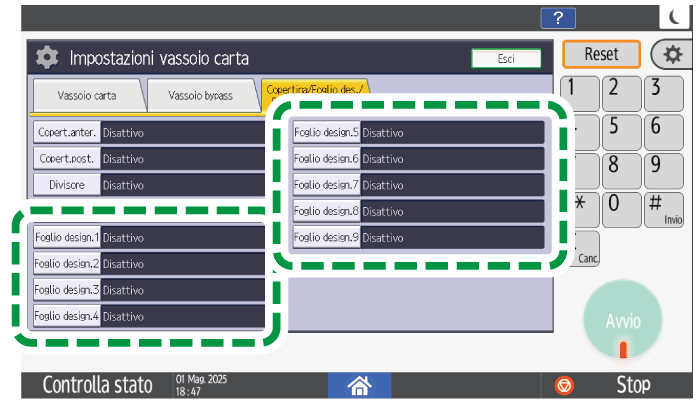This screenshot has height=404, width=699.
Task: Select Foglio design.1 setting
Action: coord(67,238)
